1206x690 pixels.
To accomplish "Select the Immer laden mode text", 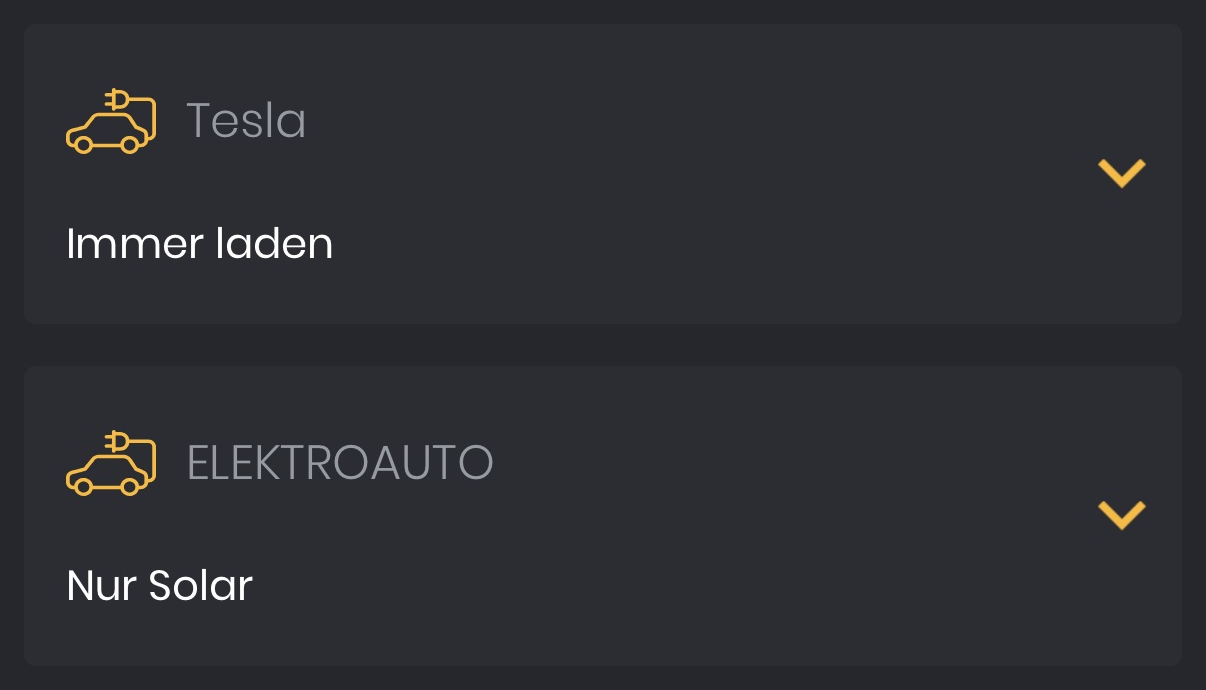I will (199, 244).
